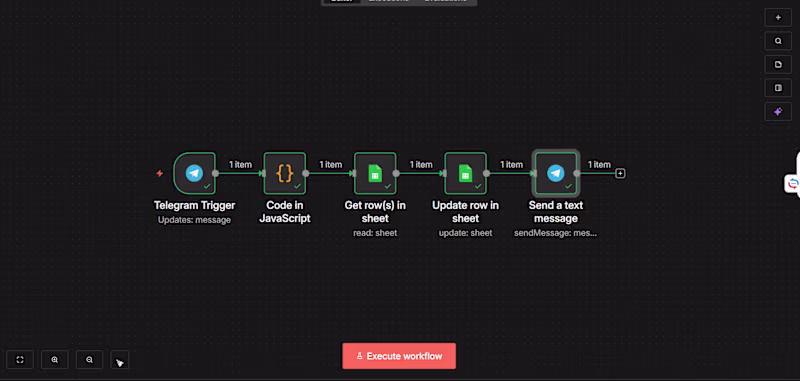Select the Telegram Trigger node

coord(194,173)
